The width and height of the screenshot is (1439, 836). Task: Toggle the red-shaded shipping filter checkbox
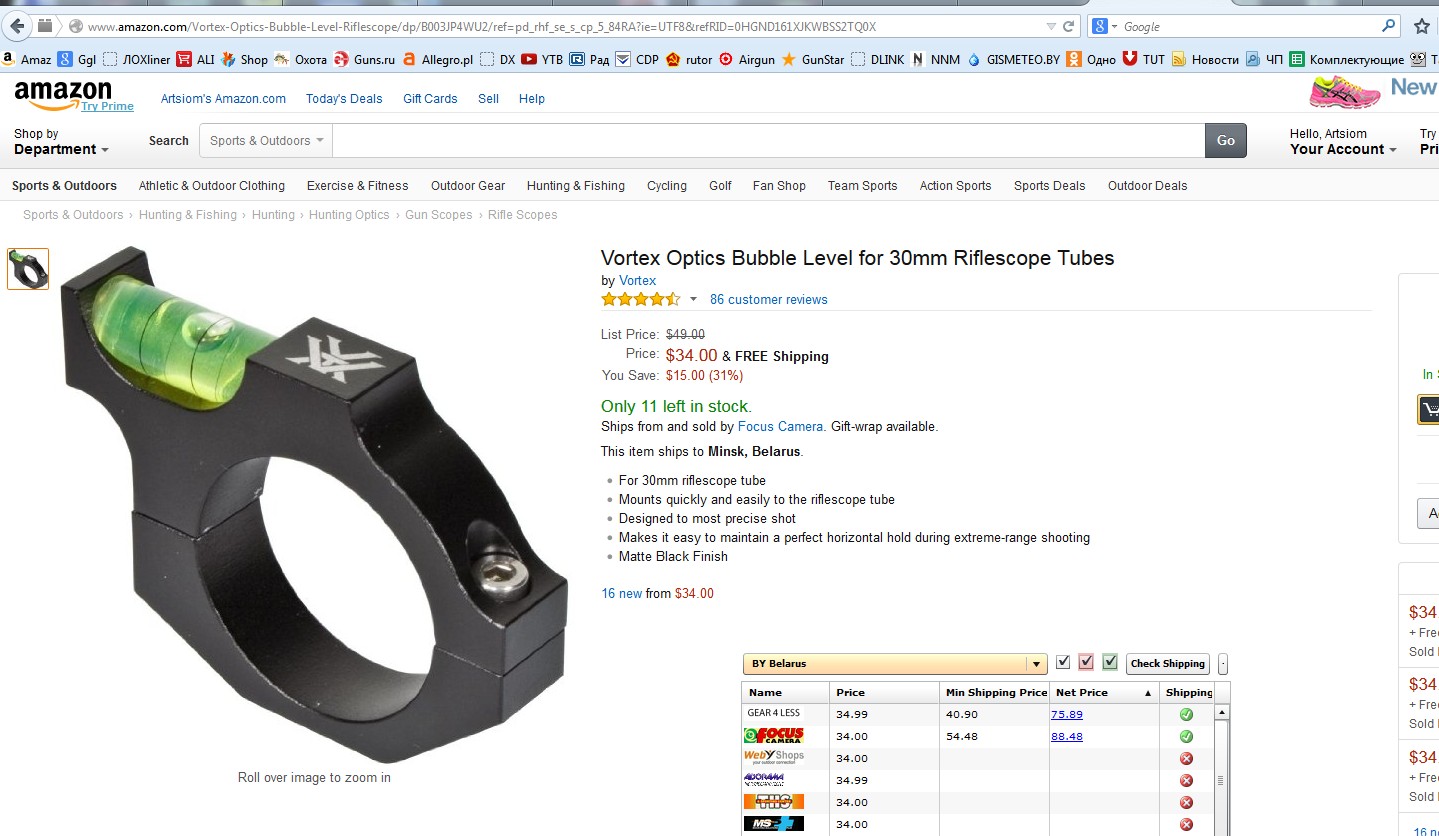pos(1086,662)
